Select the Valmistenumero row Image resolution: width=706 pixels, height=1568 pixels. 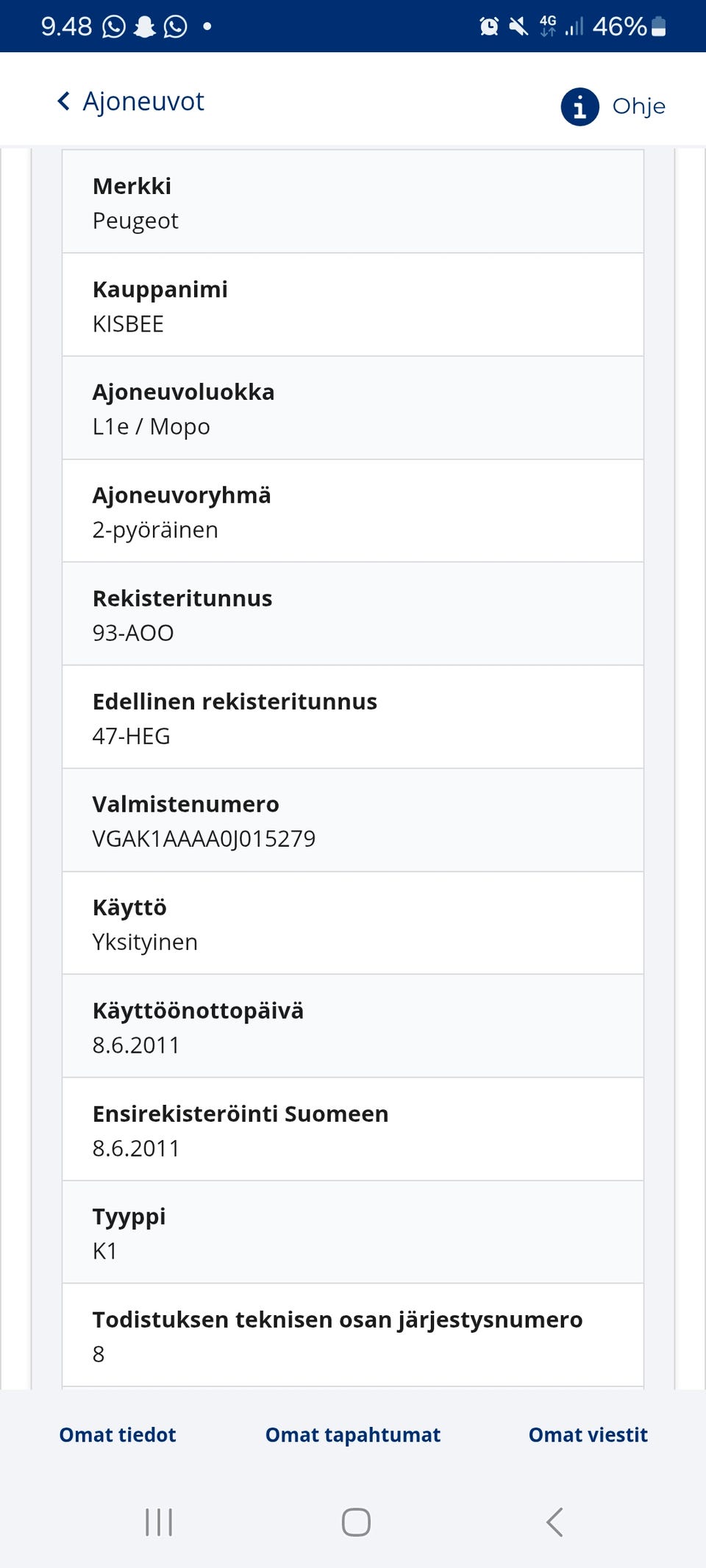[x=353, y=820]
